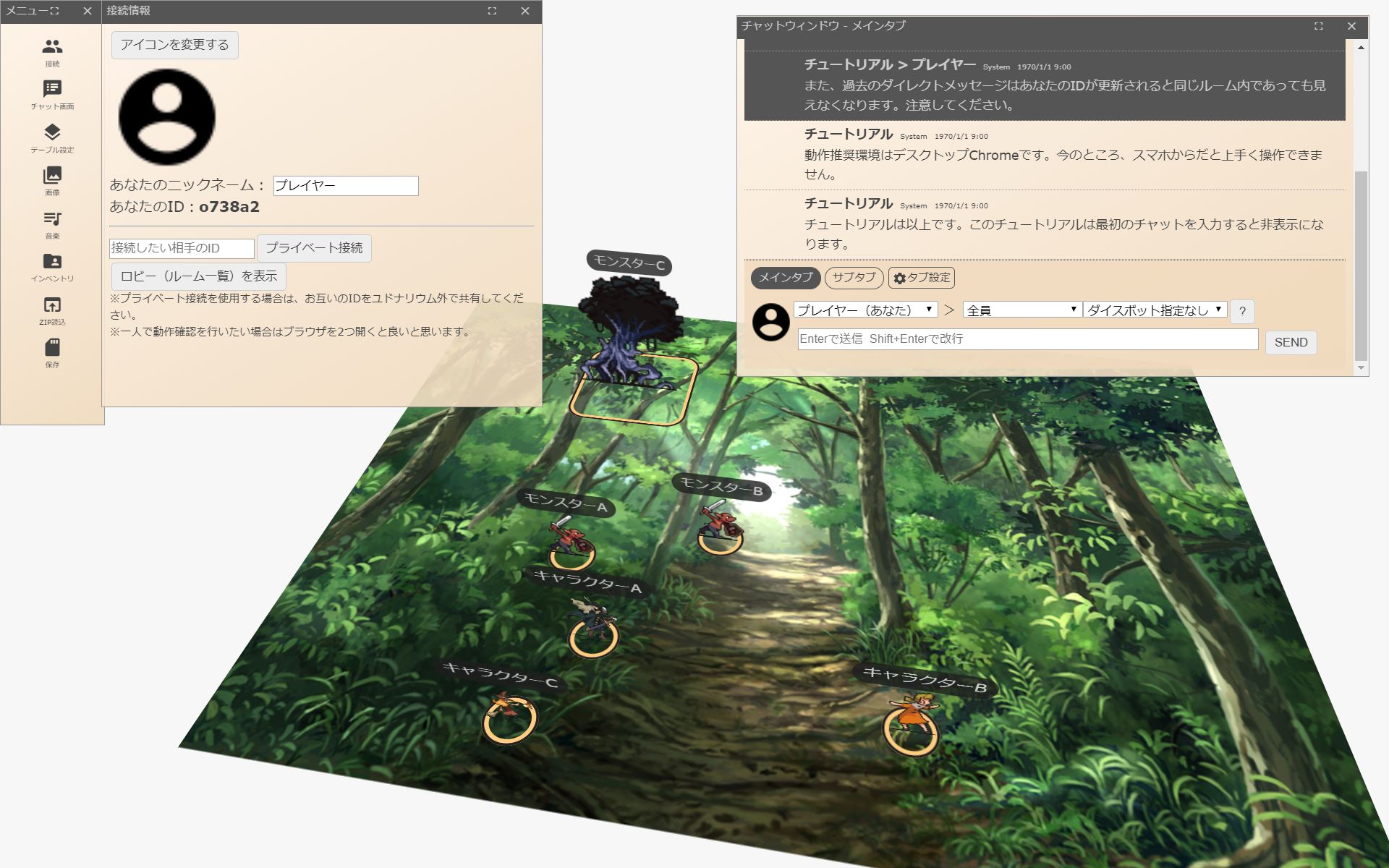
Task: Expand the プレイヤー（あなた）sender dropdown
Action: coord(865,310)
